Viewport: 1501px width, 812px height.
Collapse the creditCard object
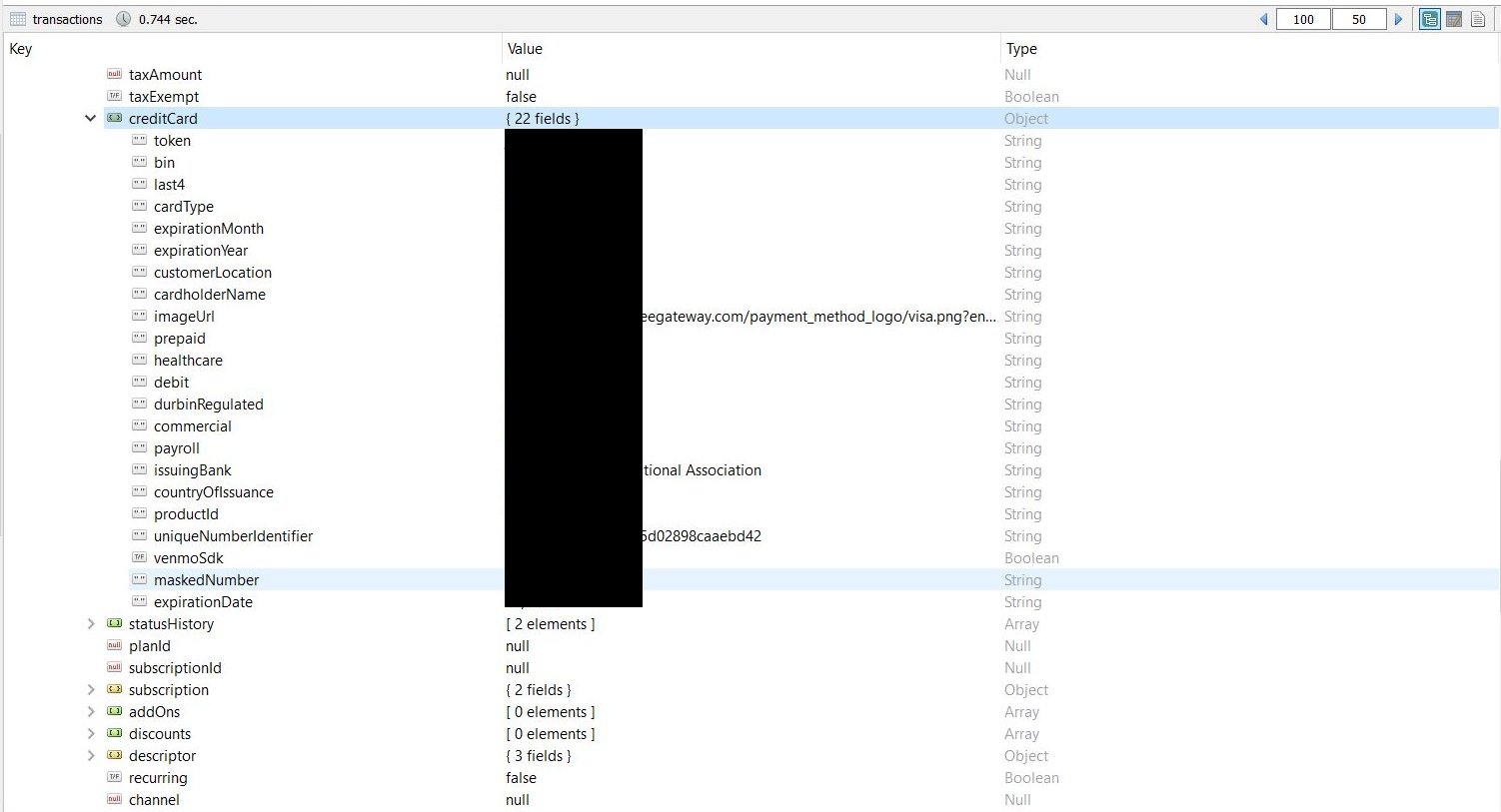[91, 118]
